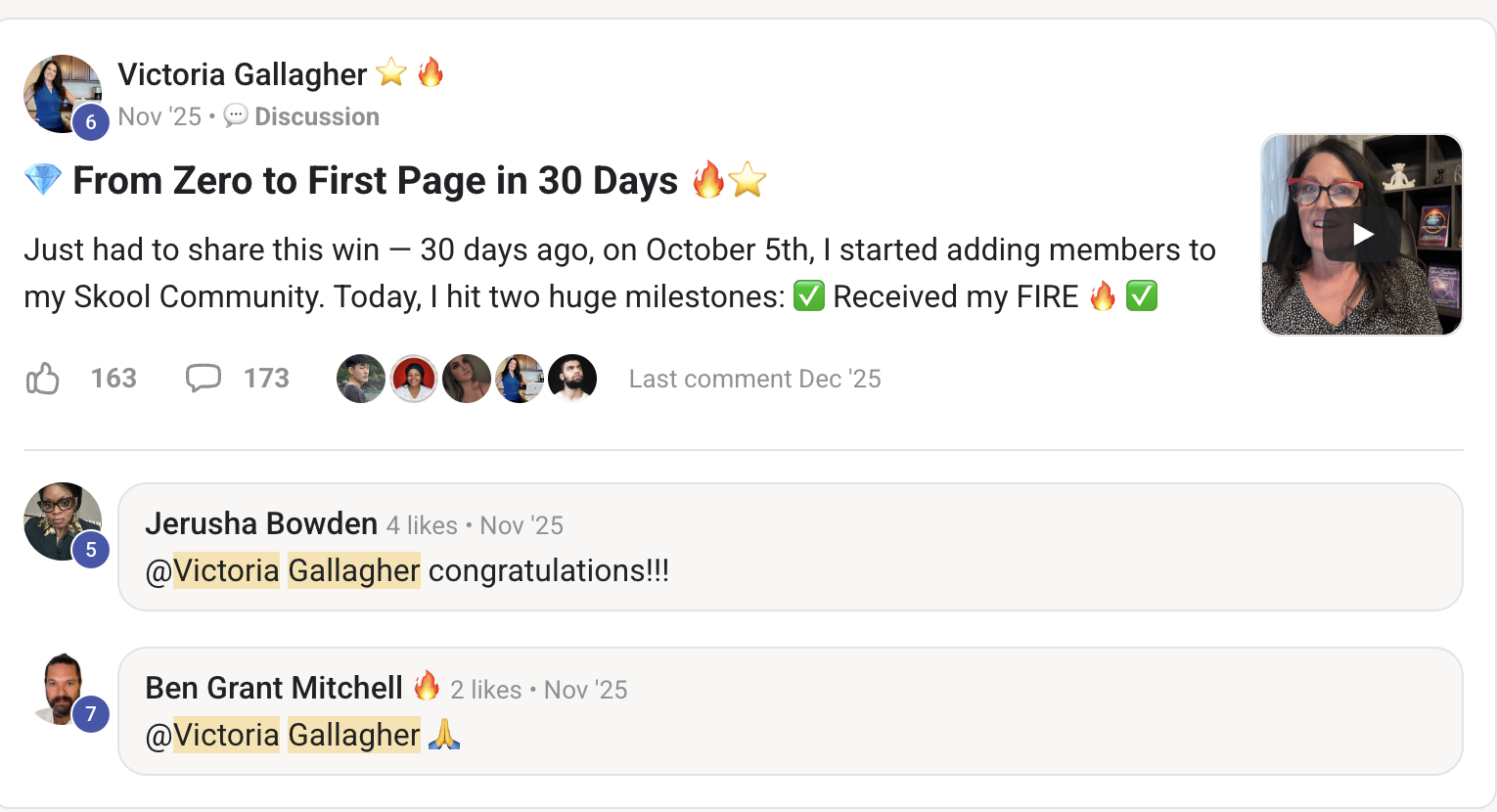Open comments via speech bubble icon
The height and width of the screenshot is (812, 1497).
pos(204,379)
